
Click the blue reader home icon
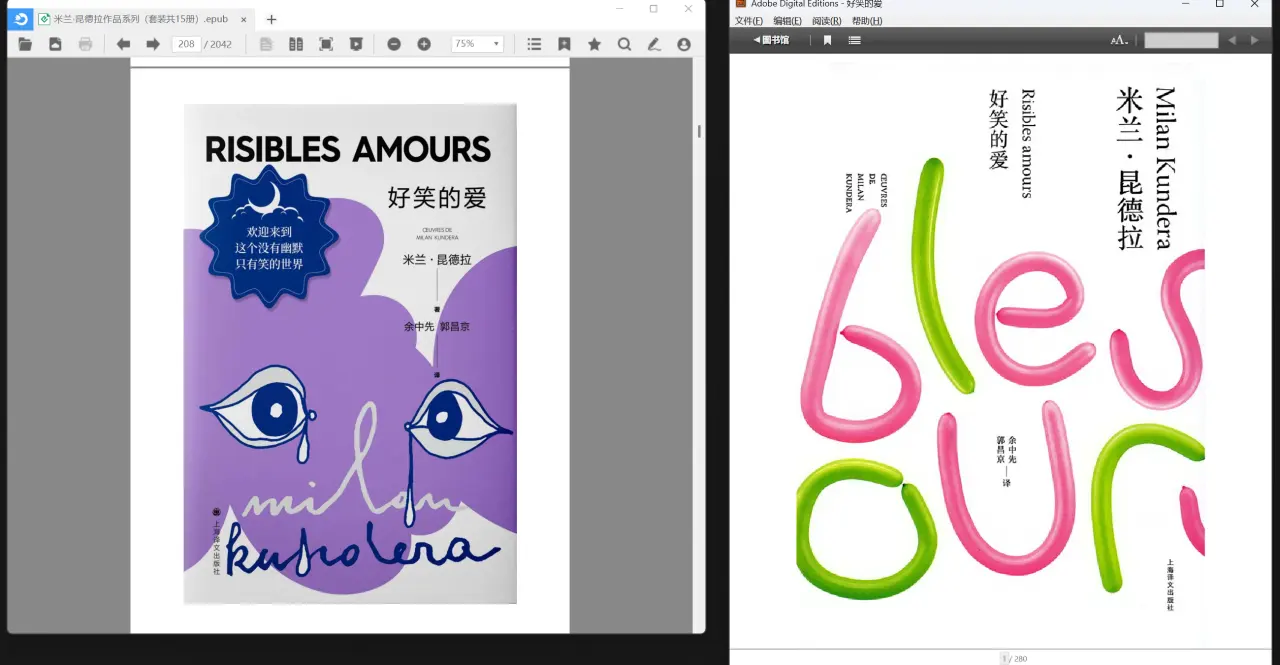[20, 18]
